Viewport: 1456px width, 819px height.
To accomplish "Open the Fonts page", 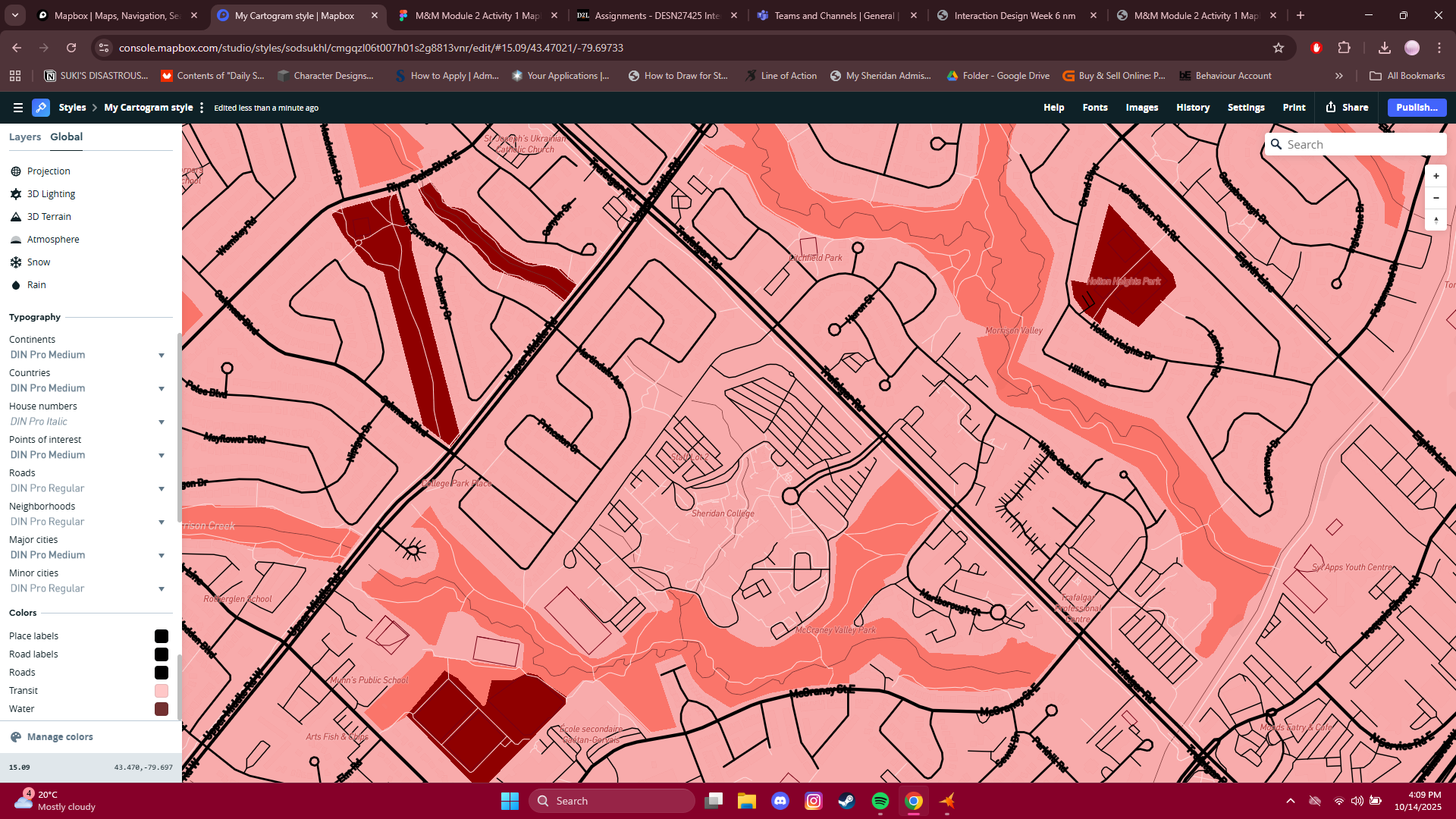I will point(1094,107).
